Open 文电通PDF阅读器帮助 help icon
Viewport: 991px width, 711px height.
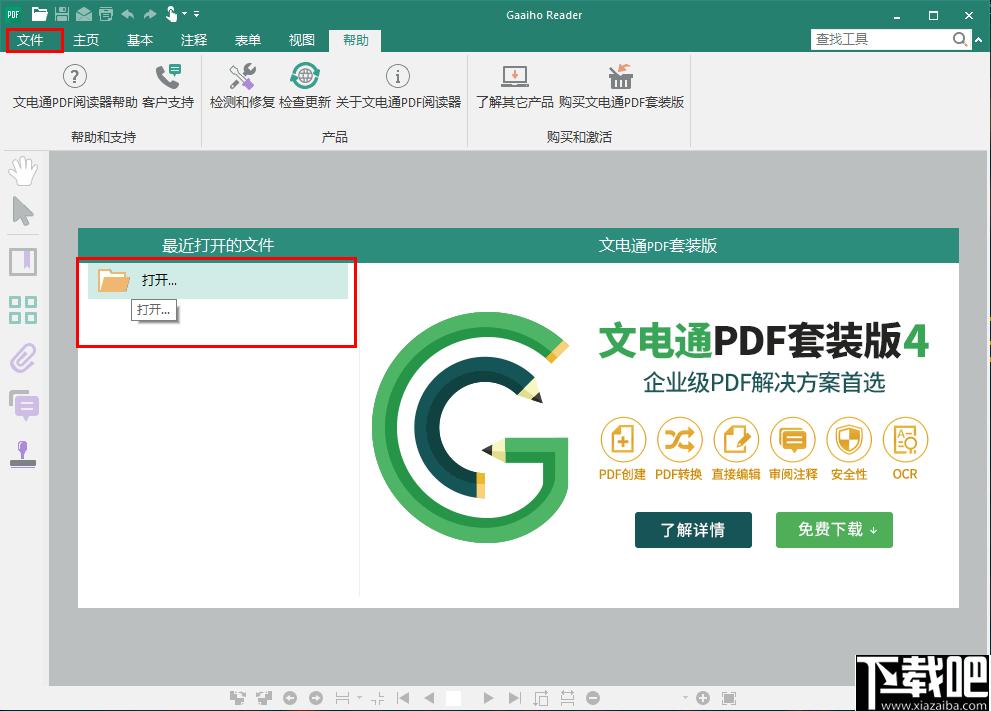(x=75, y=76)
